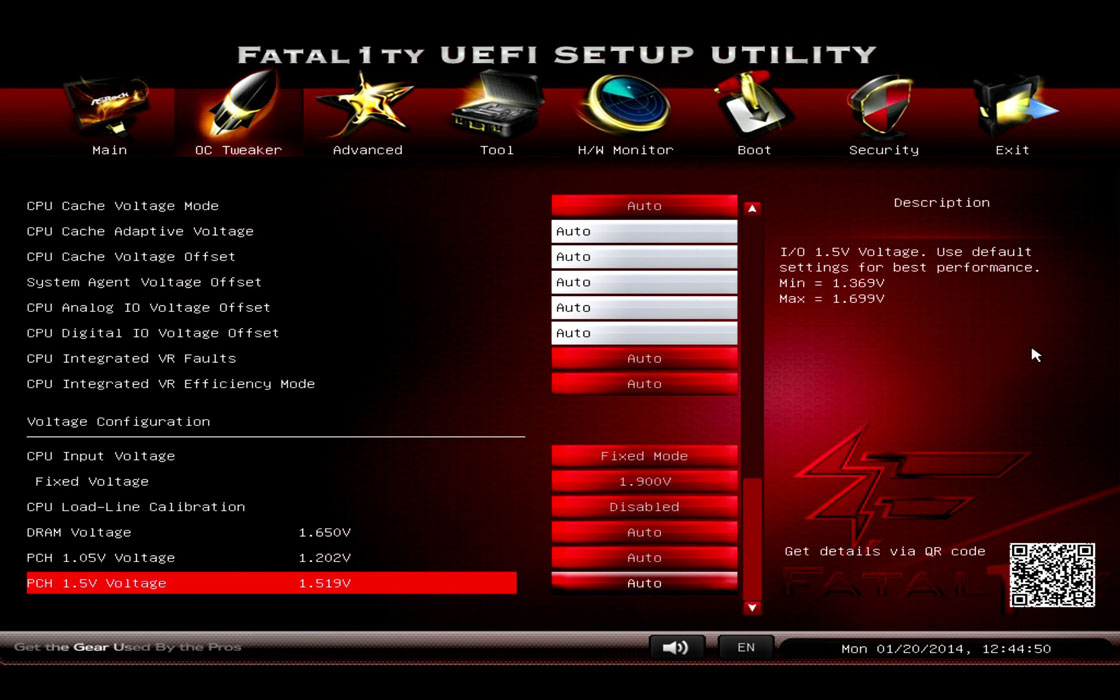Click the EN language button
Screen dimensions: 1120x700
[746, 648]
